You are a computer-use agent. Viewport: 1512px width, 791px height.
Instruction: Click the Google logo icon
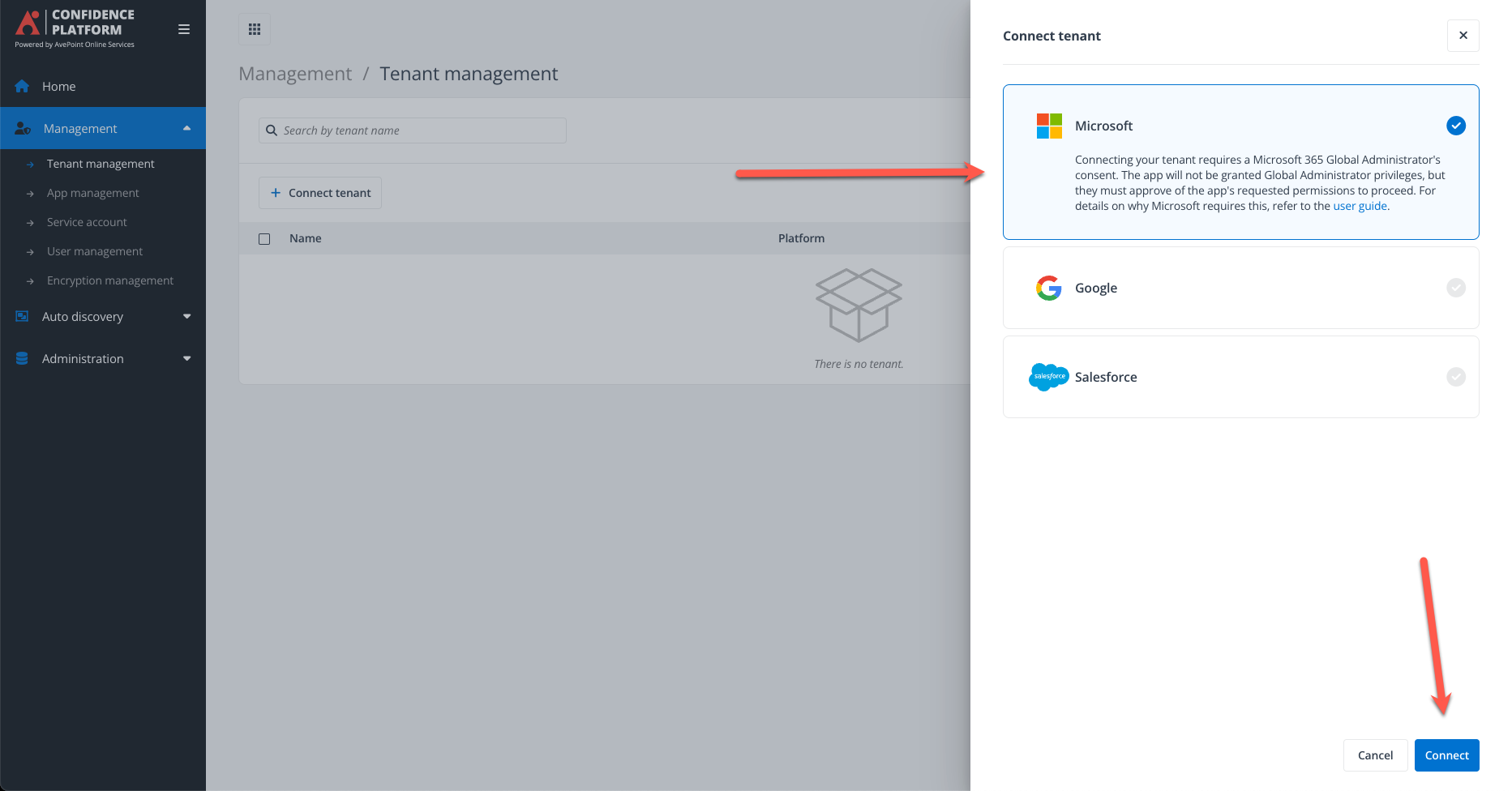pyautogui.click(x=1048, y=288)
